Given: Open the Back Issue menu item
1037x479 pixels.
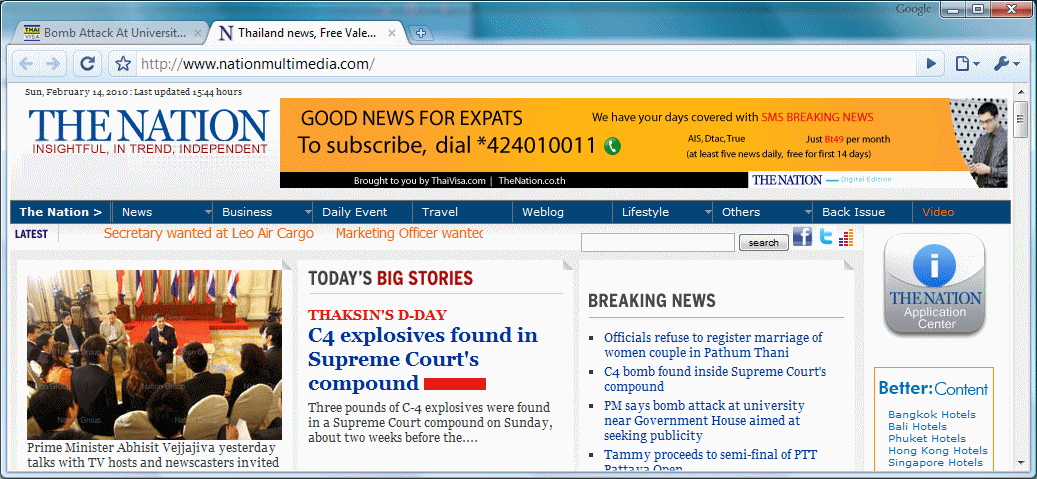Looking at the screenshot, I should click(853, 212).
